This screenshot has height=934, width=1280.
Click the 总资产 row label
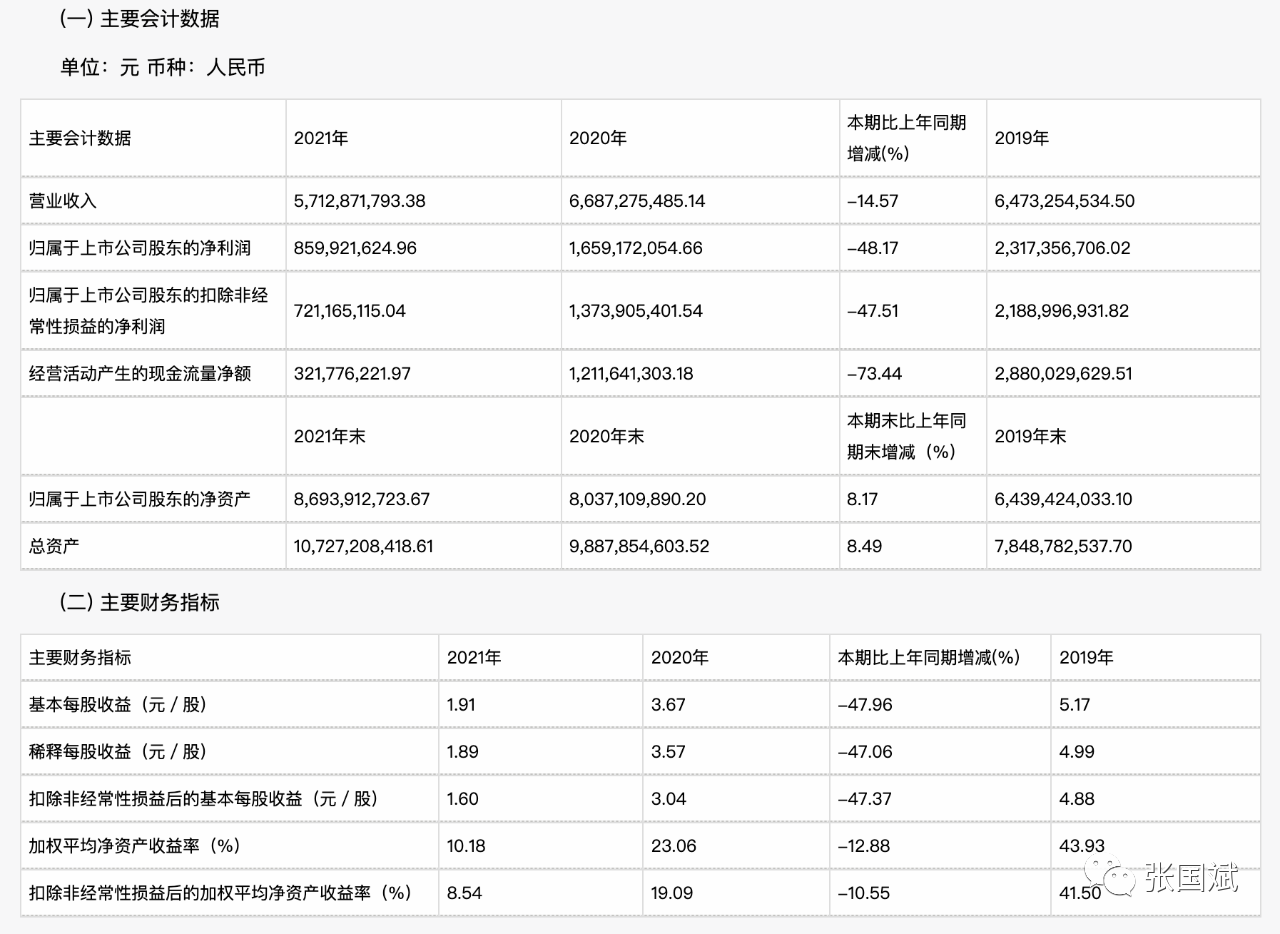click(x=54, y=546)
